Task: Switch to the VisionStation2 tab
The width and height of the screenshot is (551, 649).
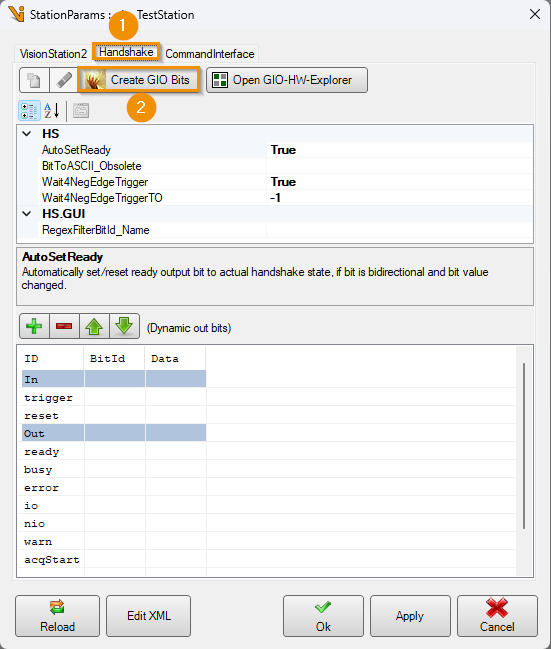Action: (53, 54)
